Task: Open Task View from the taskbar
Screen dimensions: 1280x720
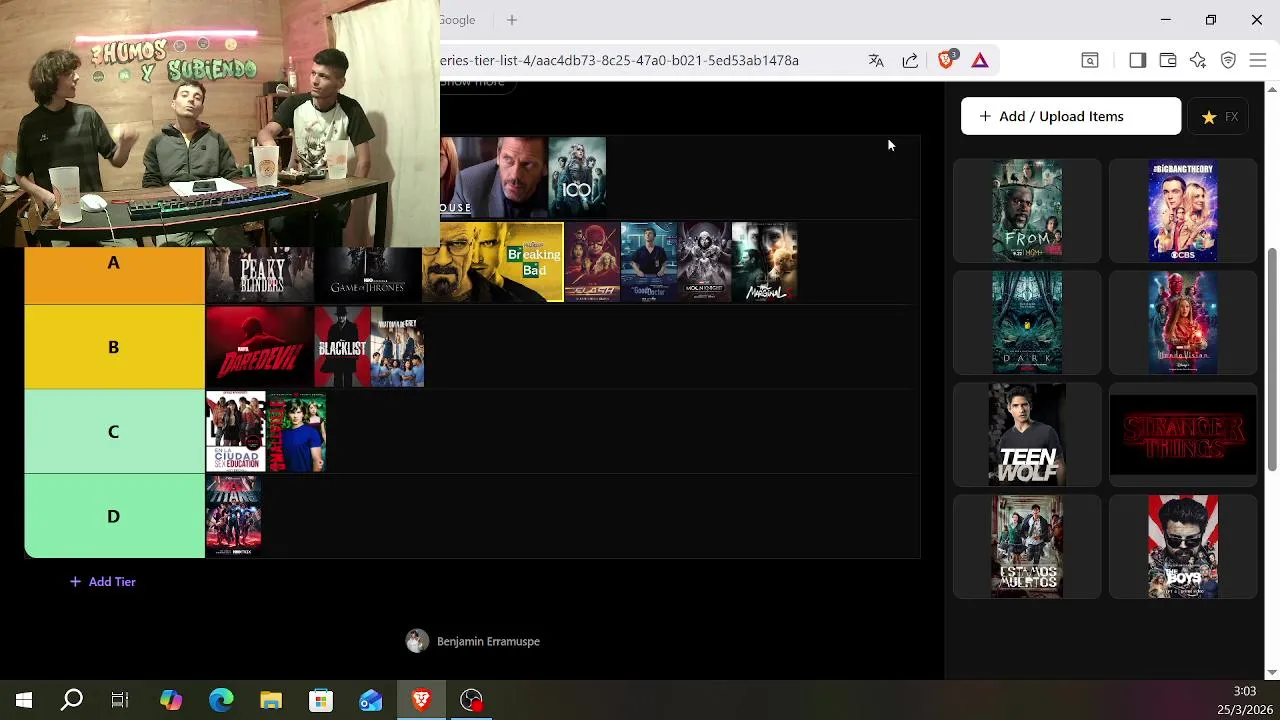Action: pos(120,700)
